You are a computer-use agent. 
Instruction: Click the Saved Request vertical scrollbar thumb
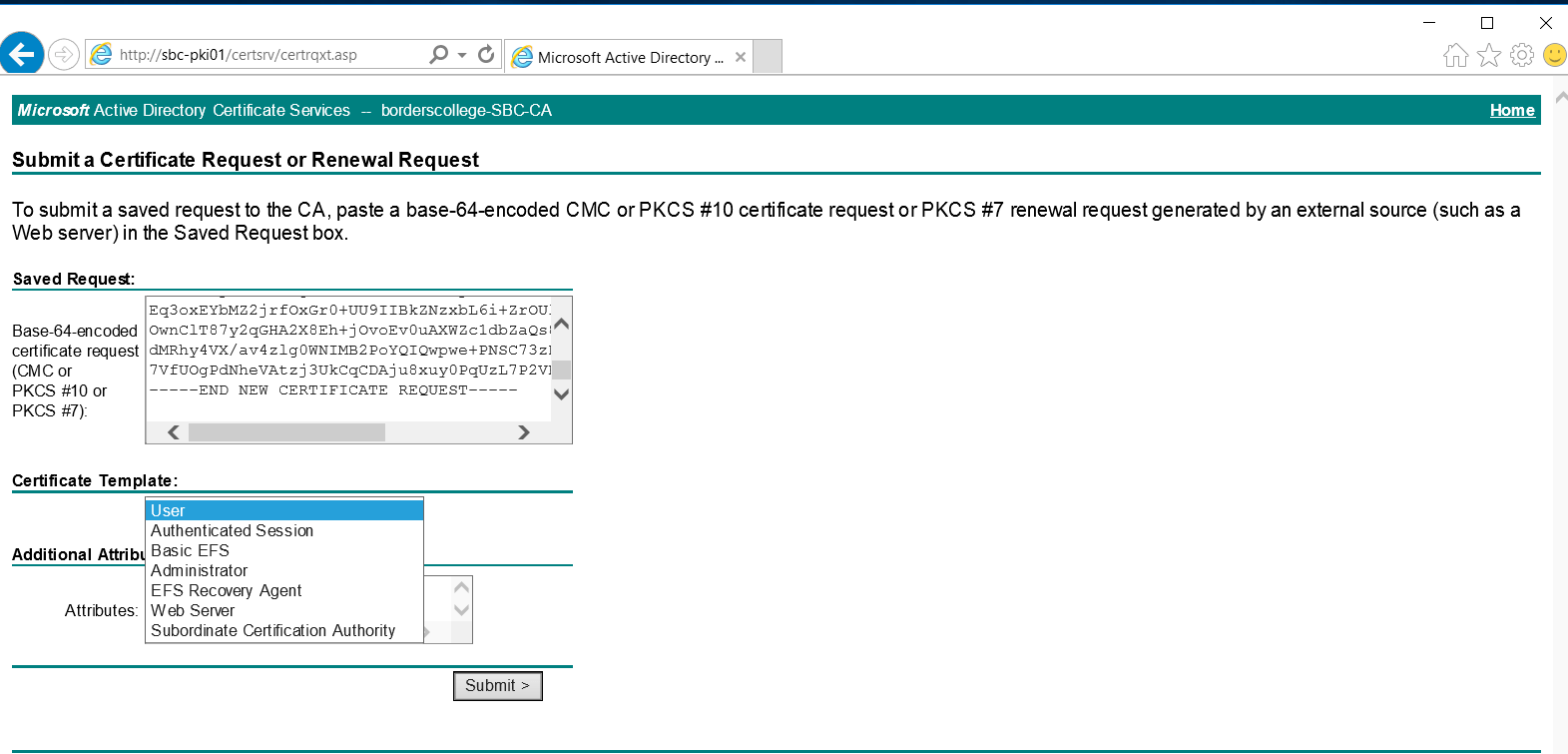coord(562,370)
